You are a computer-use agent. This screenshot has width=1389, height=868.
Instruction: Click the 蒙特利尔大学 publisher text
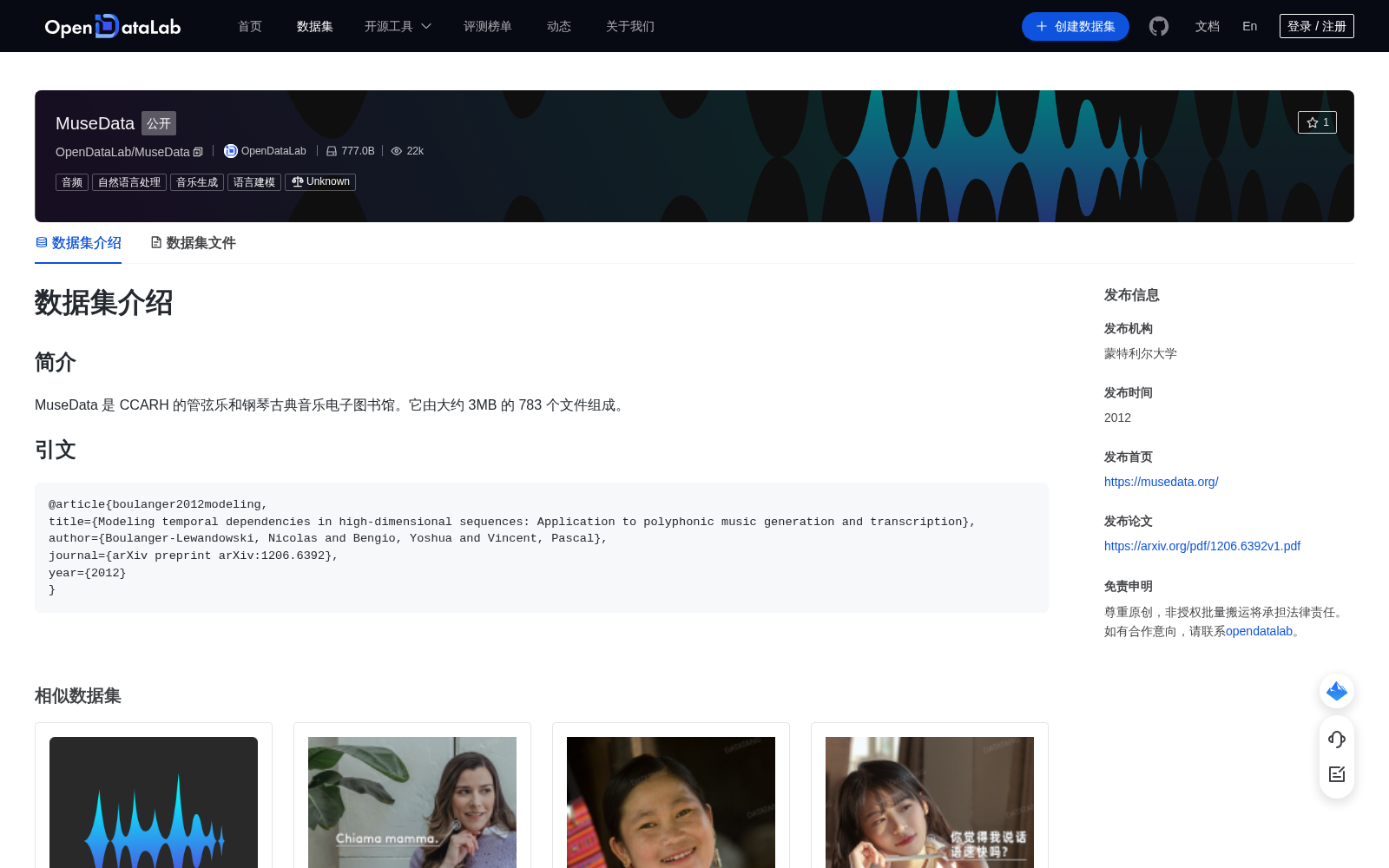coord(1141,353)
